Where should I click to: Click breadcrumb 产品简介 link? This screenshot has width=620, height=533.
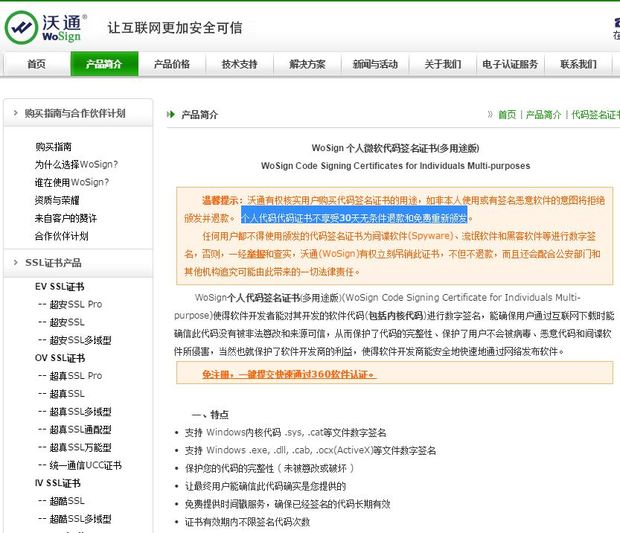[544, 115]
